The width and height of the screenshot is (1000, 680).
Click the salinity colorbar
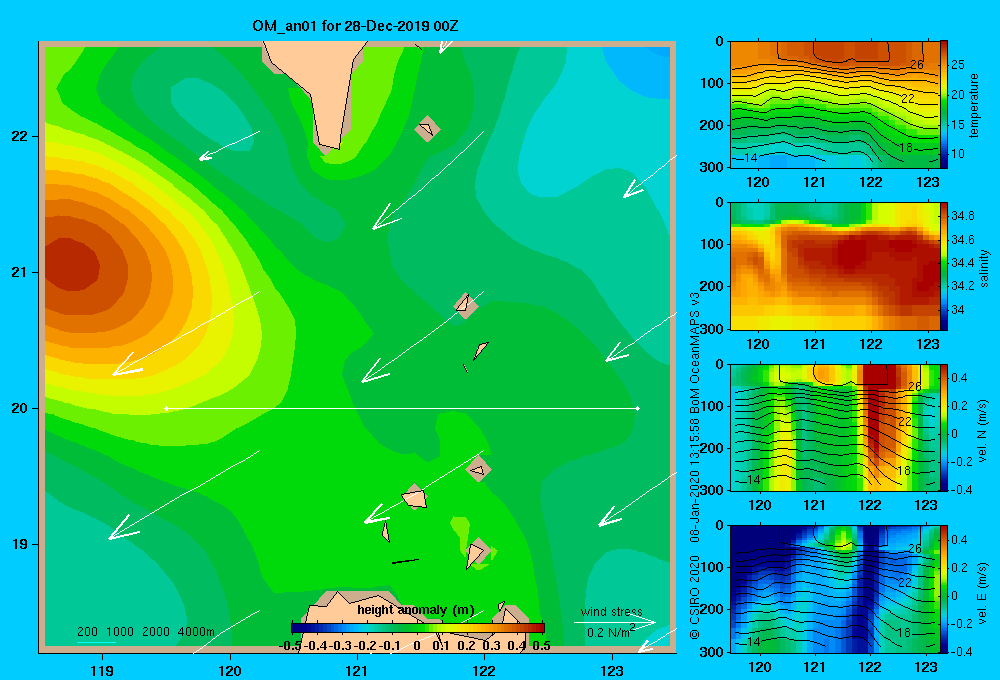point(944,266)
